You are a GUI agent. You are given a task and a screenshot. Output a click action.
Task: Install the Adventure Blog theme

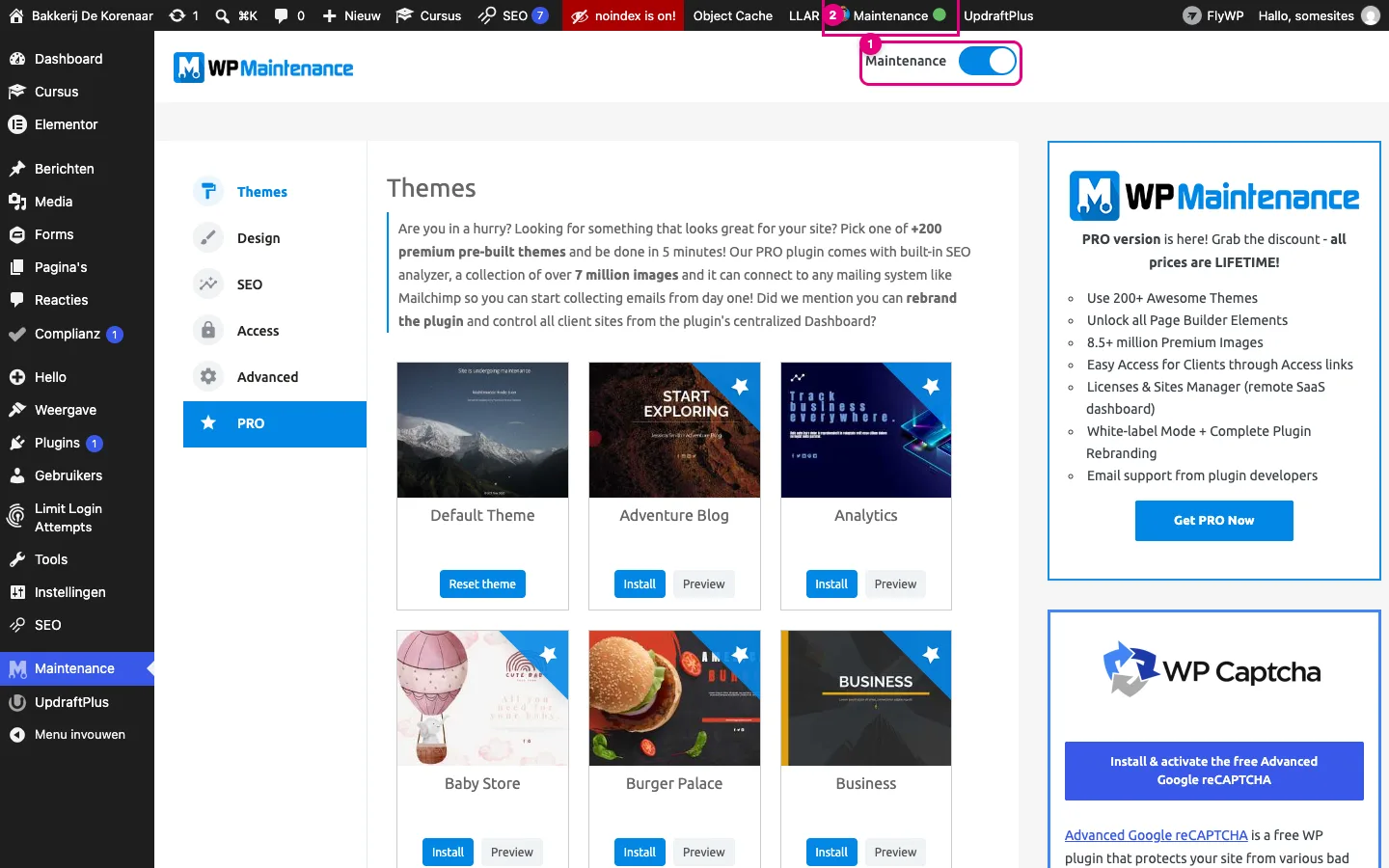tap(640, 583)
